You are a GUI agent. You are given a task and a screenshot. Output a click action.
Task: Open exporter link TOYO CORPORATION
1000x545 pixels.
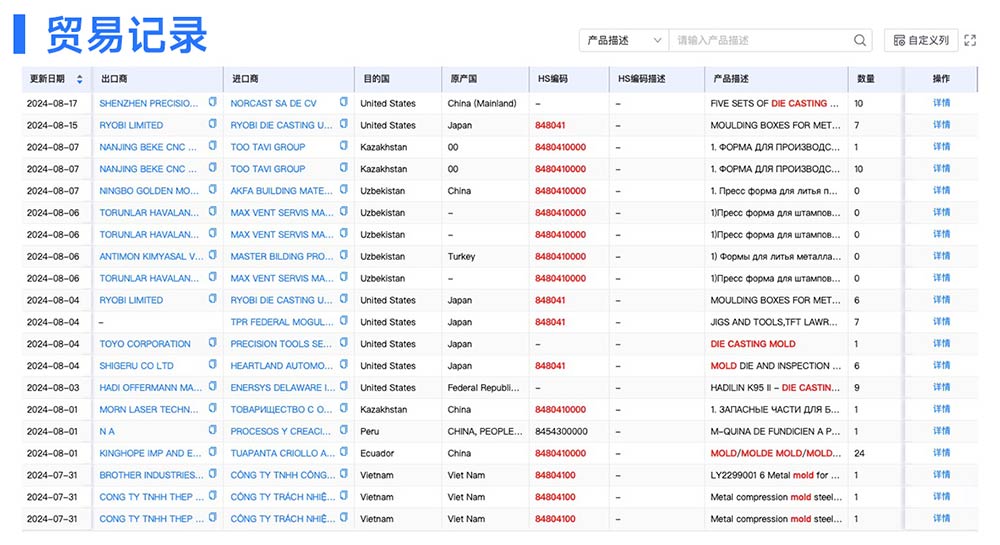(x=145, y=344)
